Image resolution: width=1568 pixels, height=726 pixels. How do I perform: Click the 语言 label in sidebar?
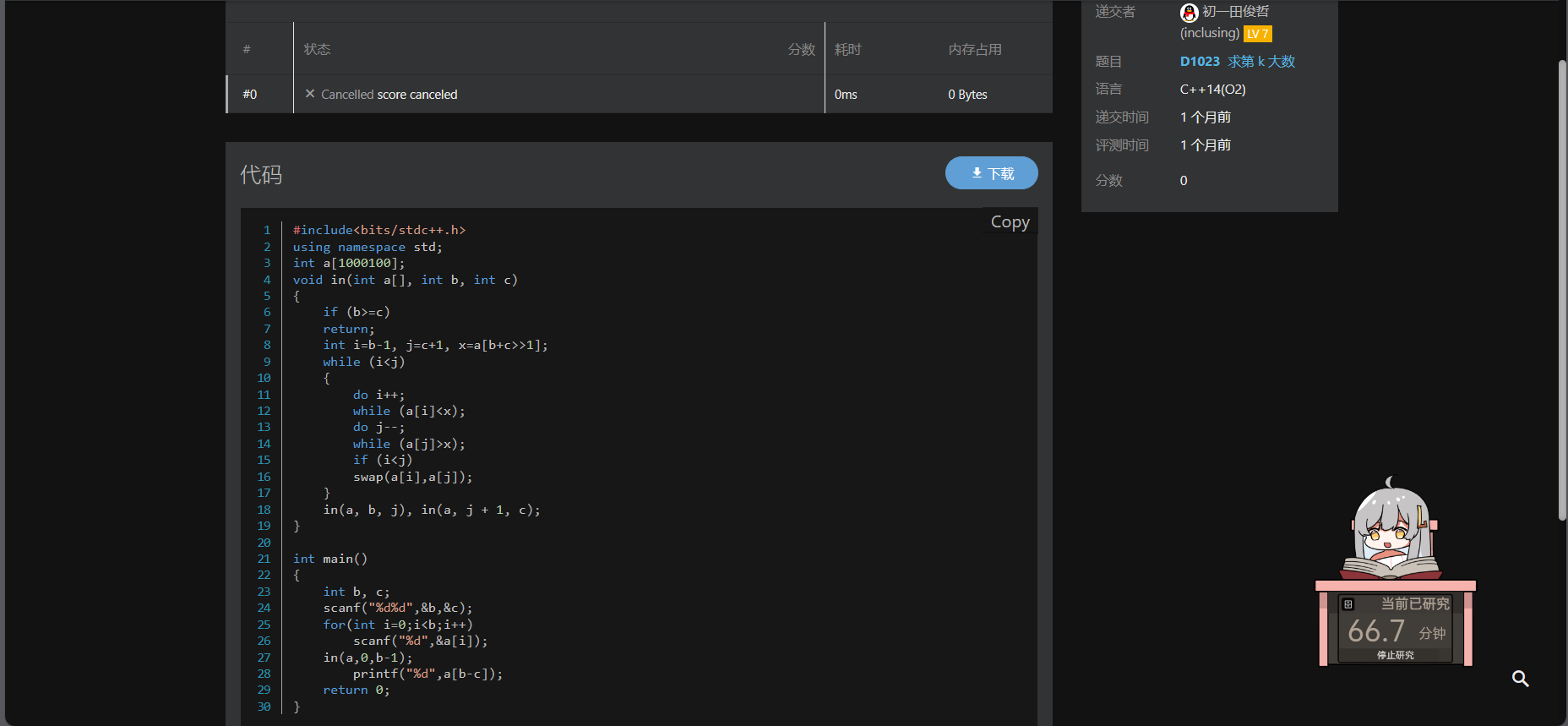[1108, 90]
